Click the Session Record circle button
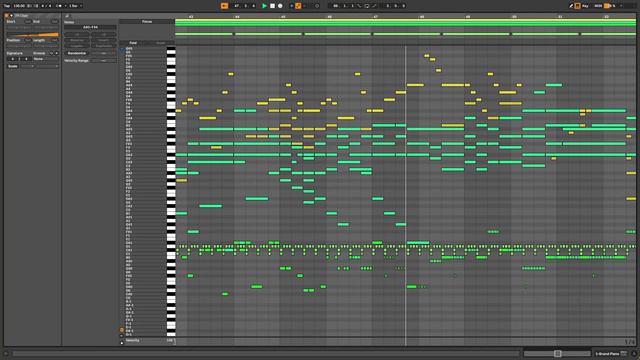 coord(317,6)
